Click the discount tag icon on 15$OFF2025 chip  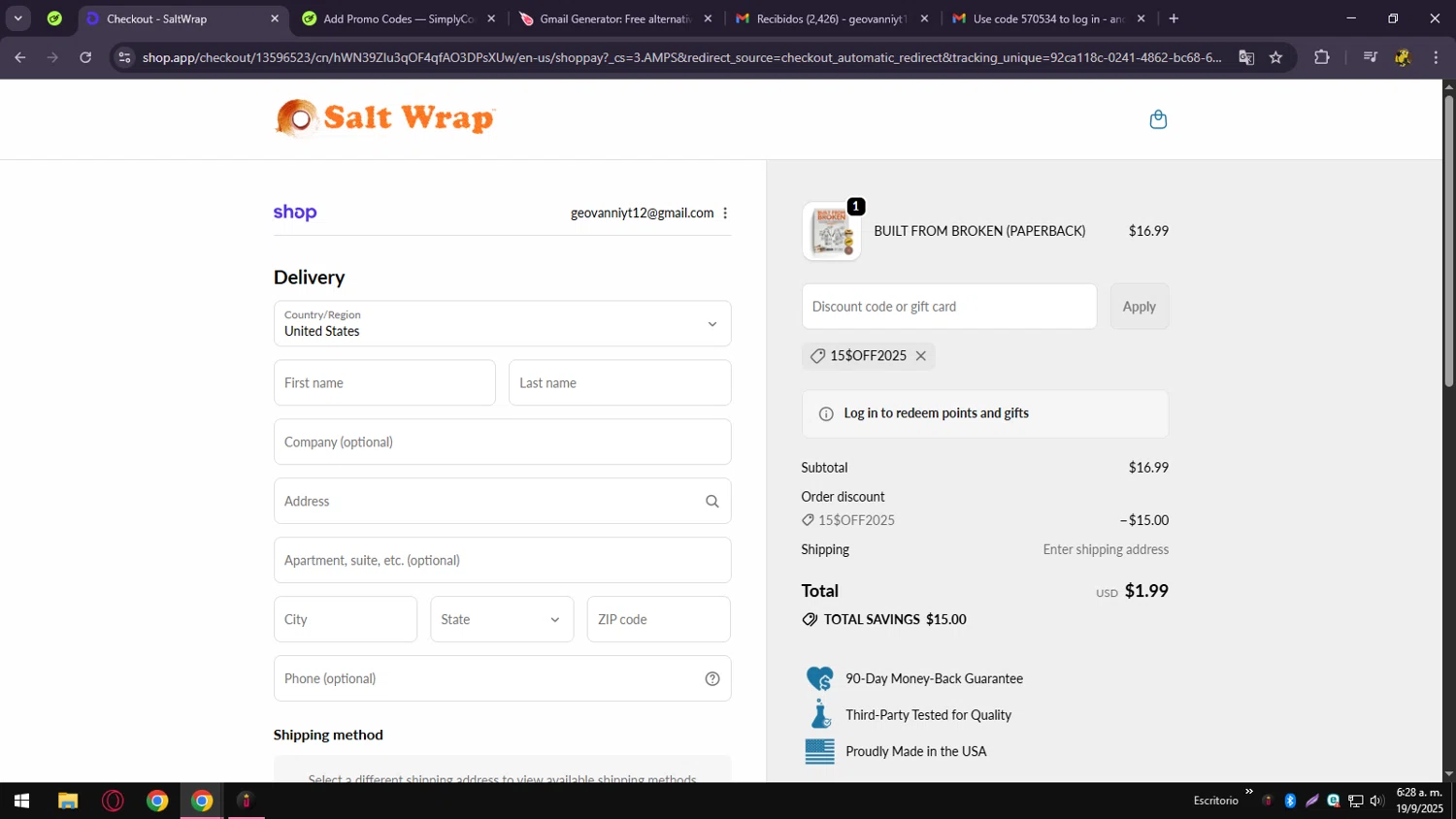[817, 356]
